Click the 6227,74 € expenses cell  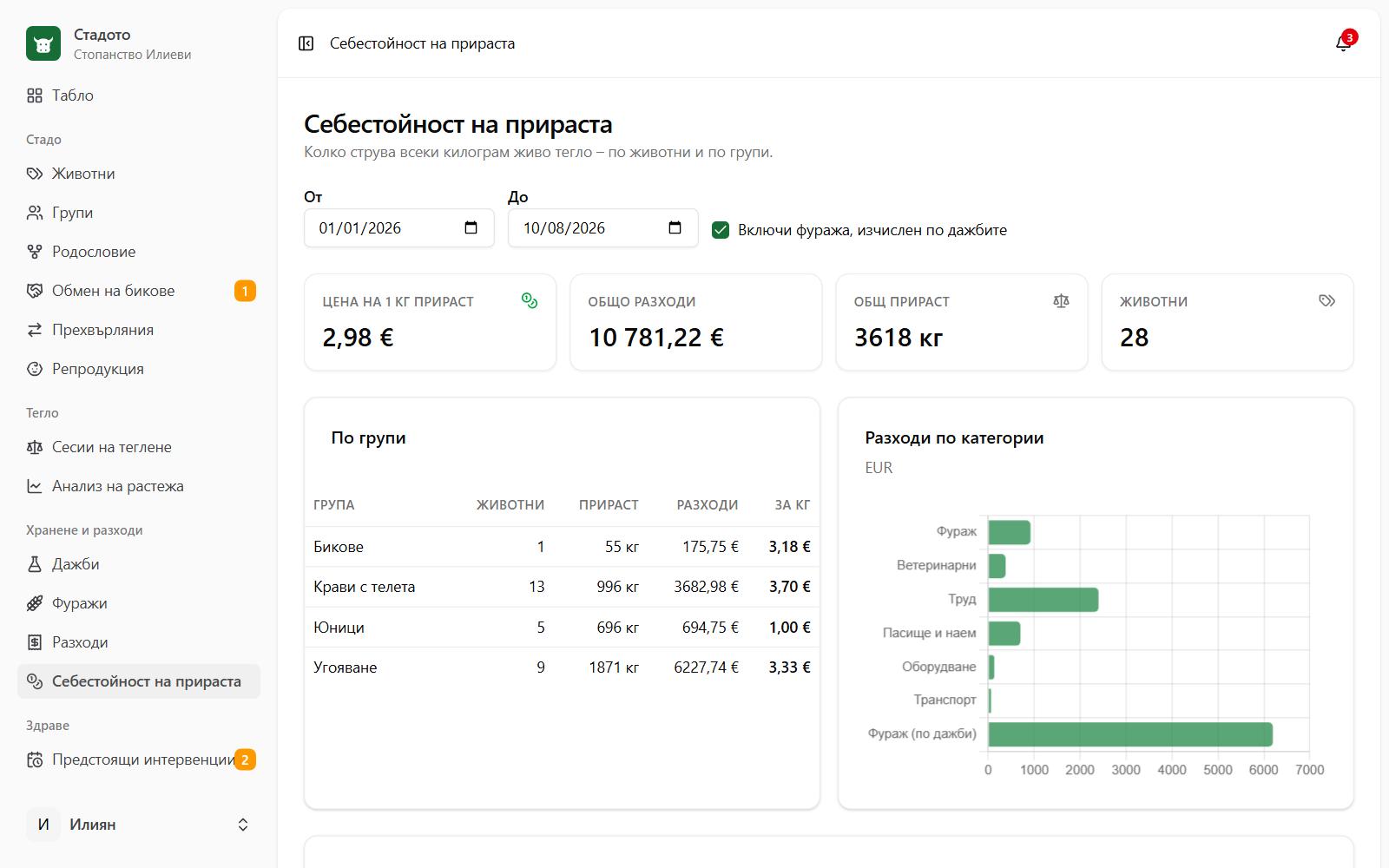point(707,667)
